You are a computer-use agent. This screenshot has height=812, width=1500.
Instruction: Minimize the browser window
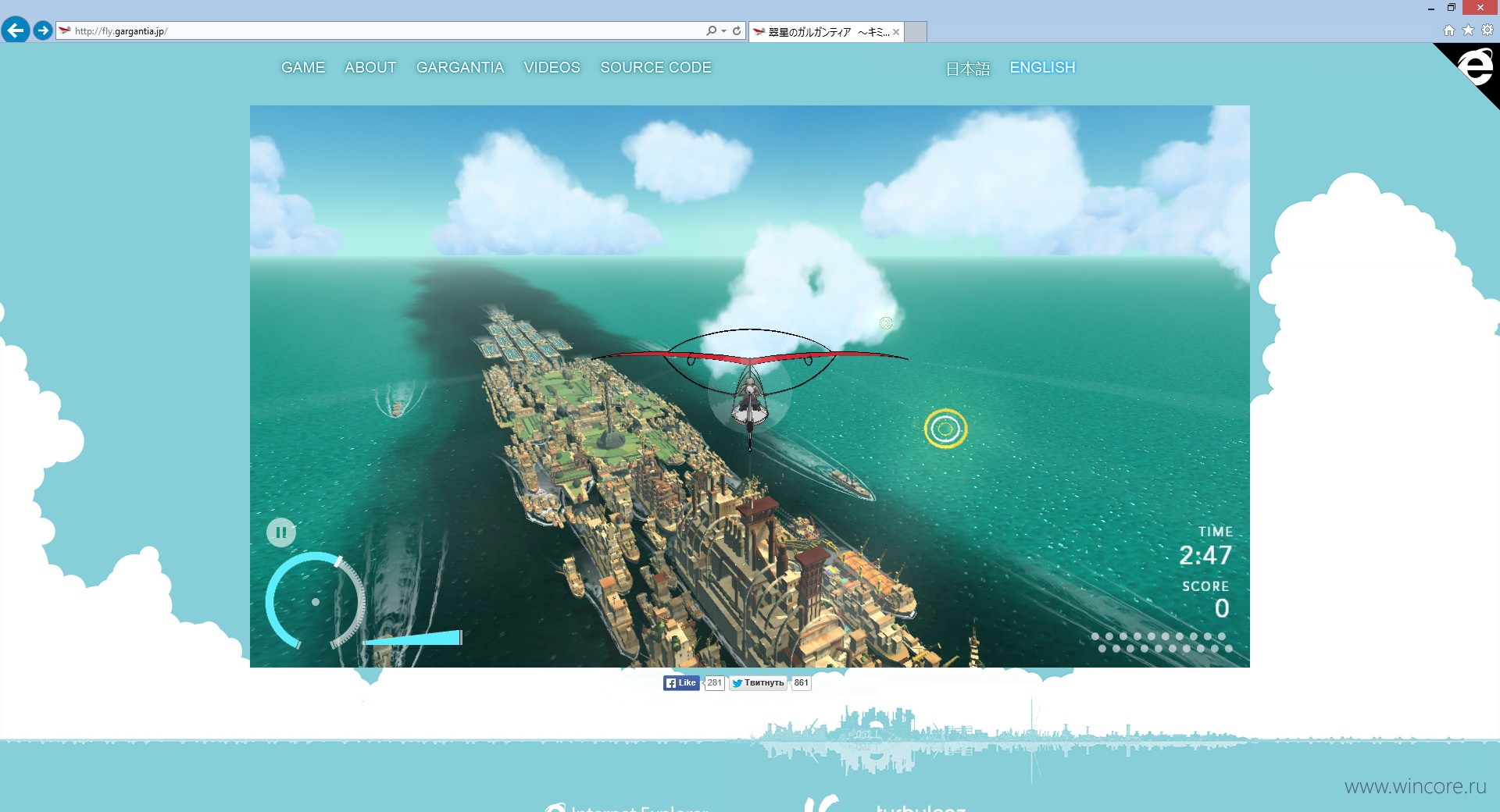1430,8
